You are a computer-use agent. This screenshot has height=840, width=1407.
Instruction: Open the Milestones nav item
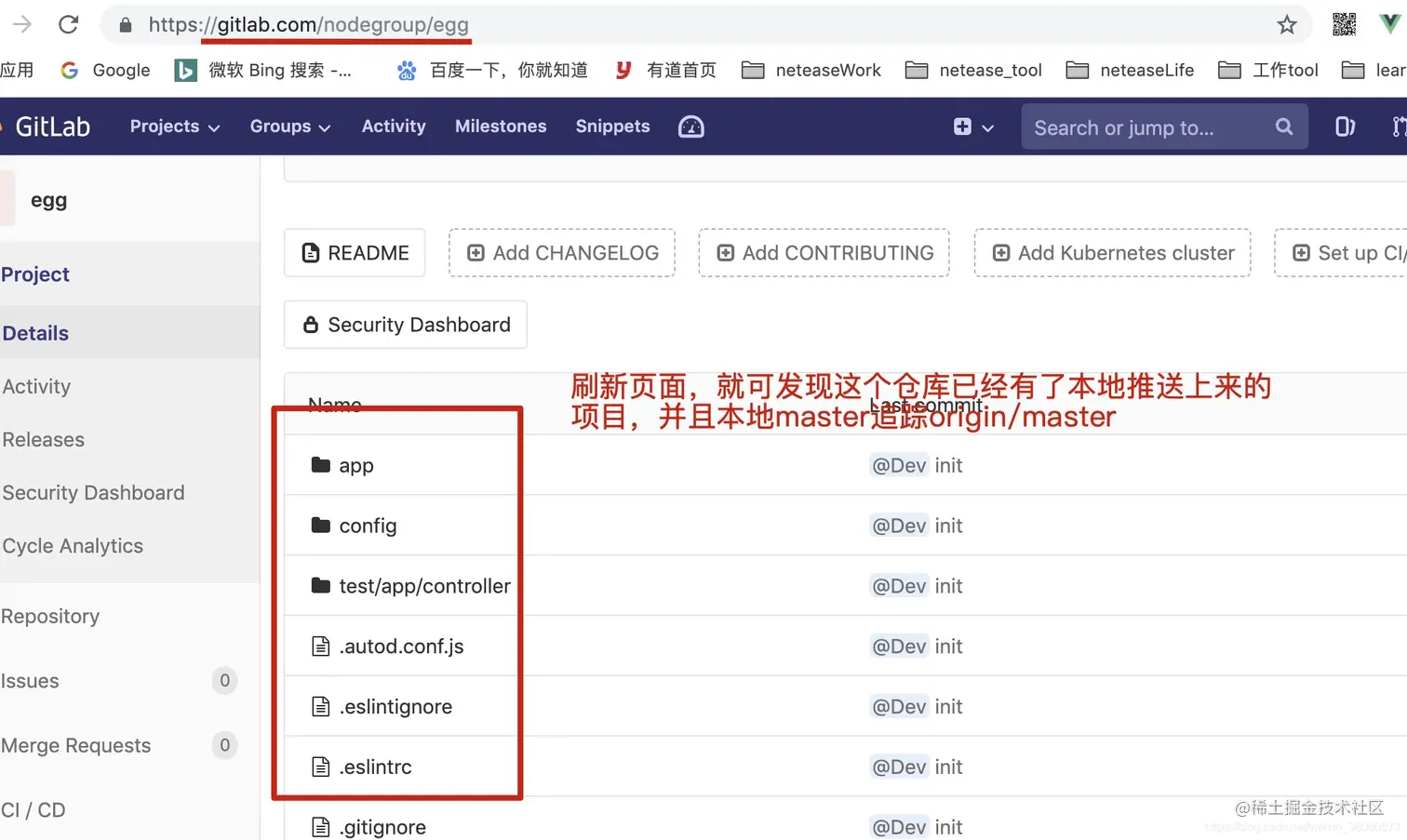click(x=501, y=127)
